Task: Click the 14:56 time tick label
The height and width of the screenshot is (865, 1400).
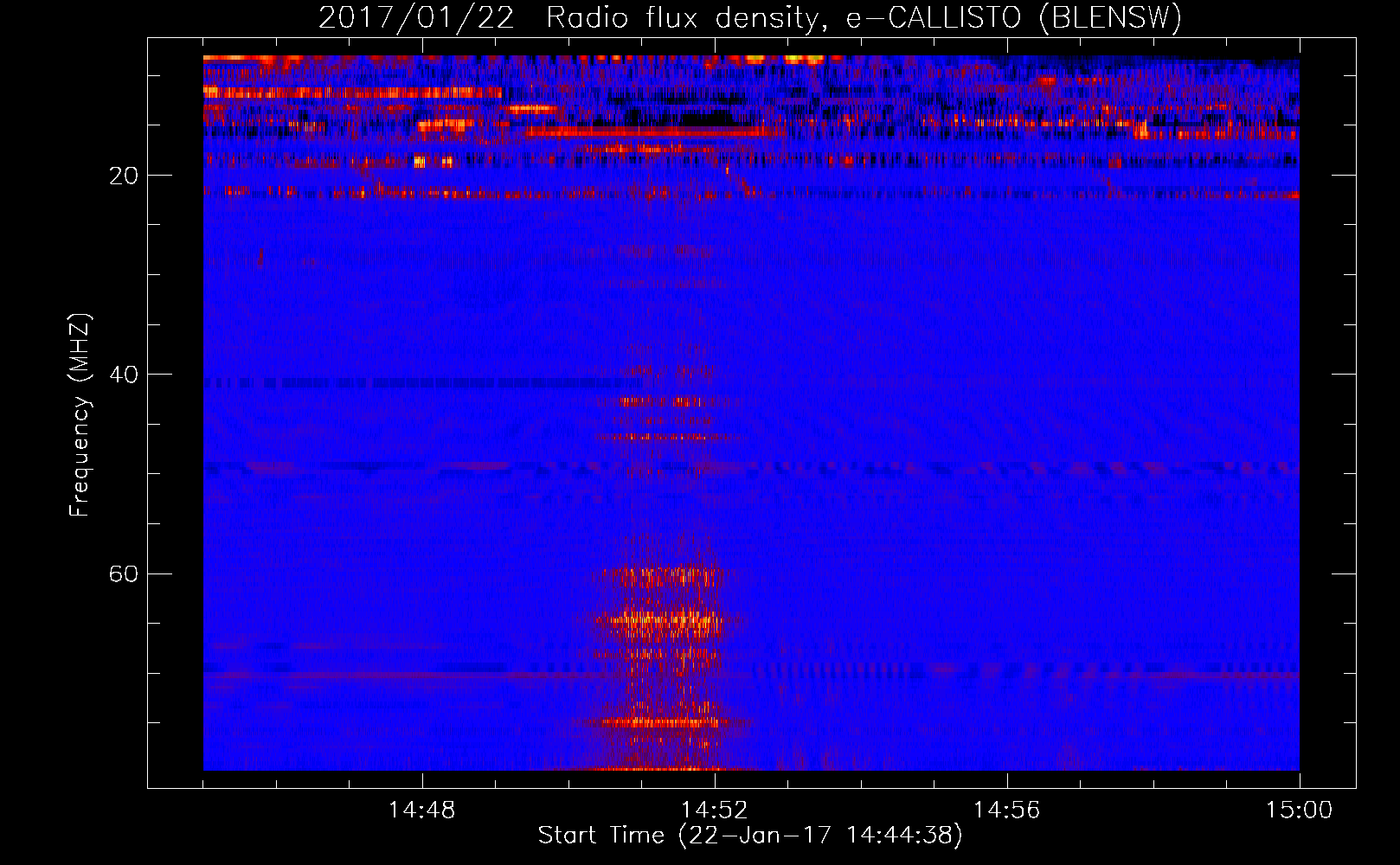Action: point(1007,811)
